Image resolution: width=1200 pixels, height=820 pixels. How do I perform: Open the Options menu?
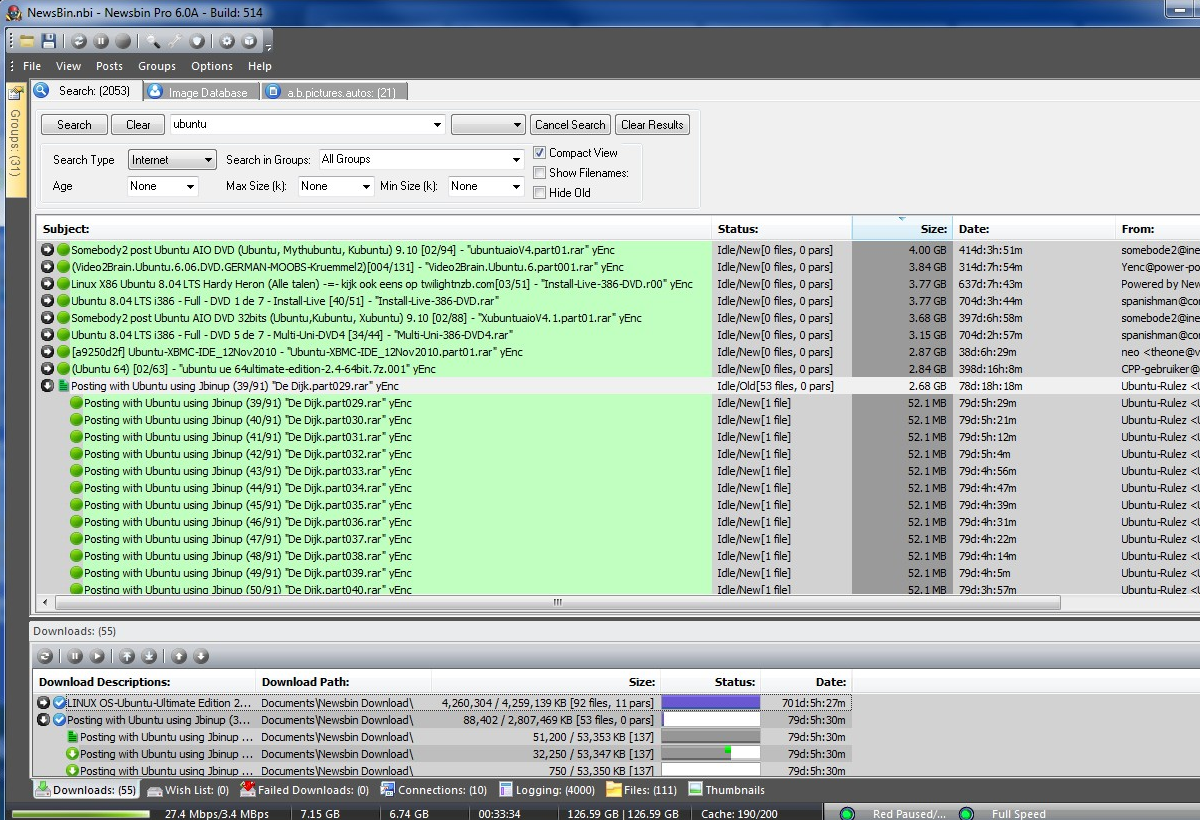[x=212, y=66]
